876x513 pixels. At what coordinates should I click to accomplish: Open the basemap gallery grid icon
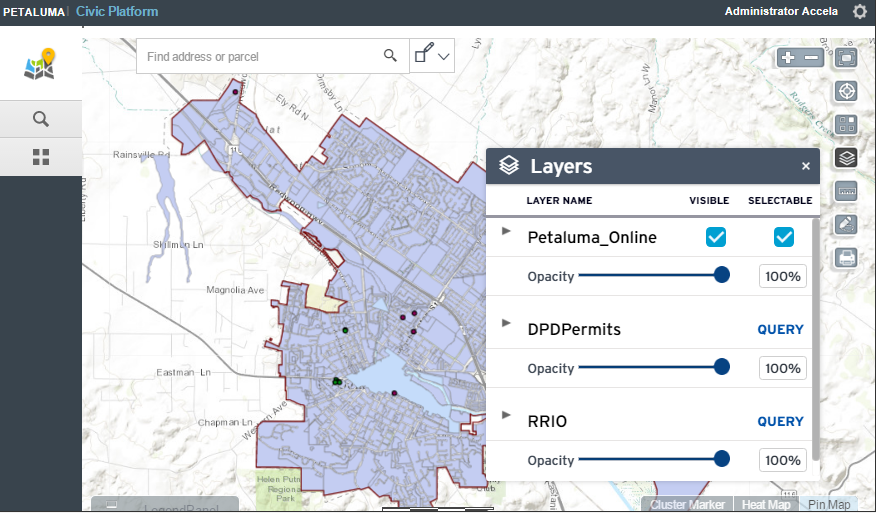[x=846, y=125]
